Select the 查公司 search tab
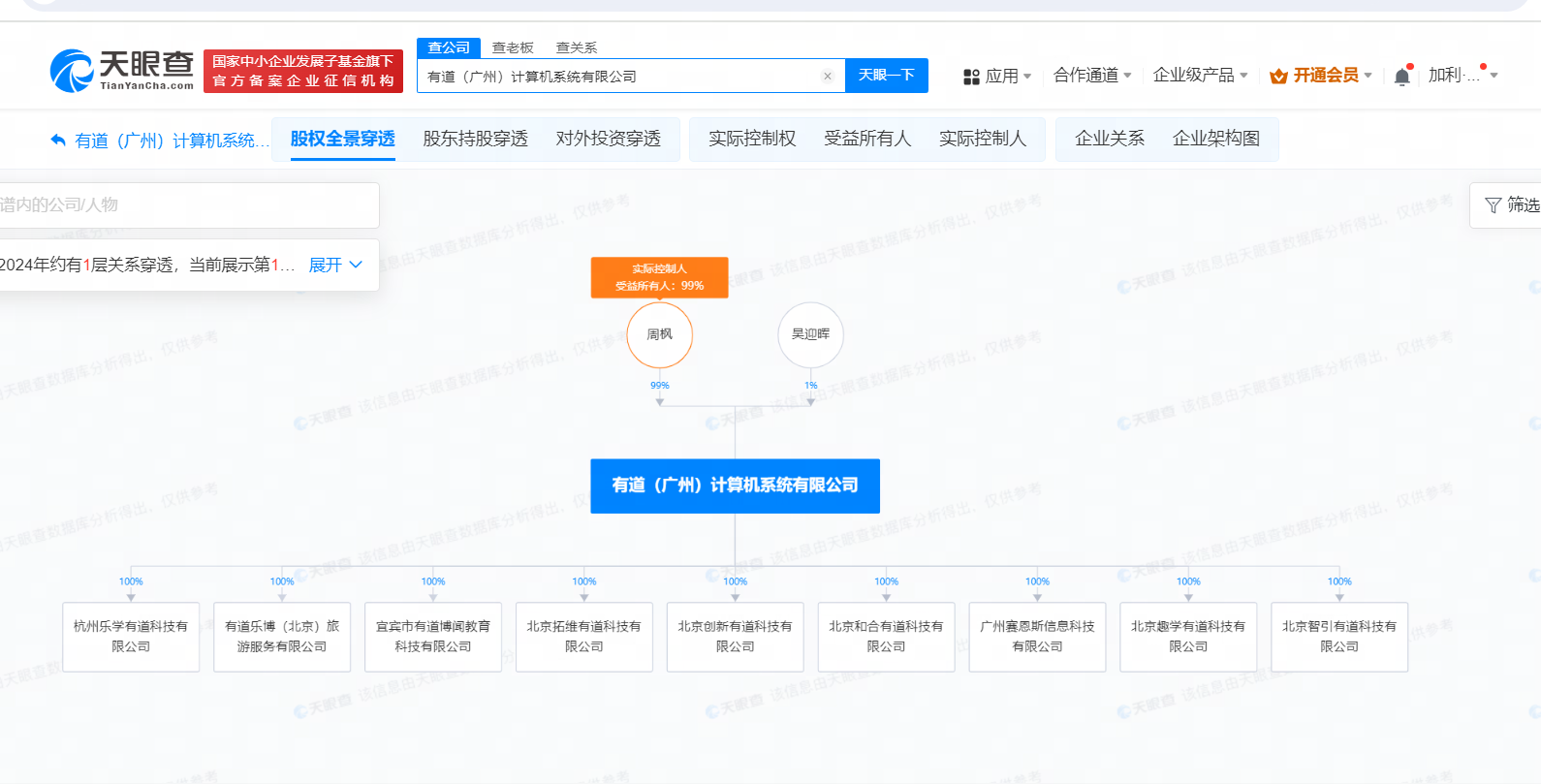This screenshot has width=1541, height=784. [449, 47]
